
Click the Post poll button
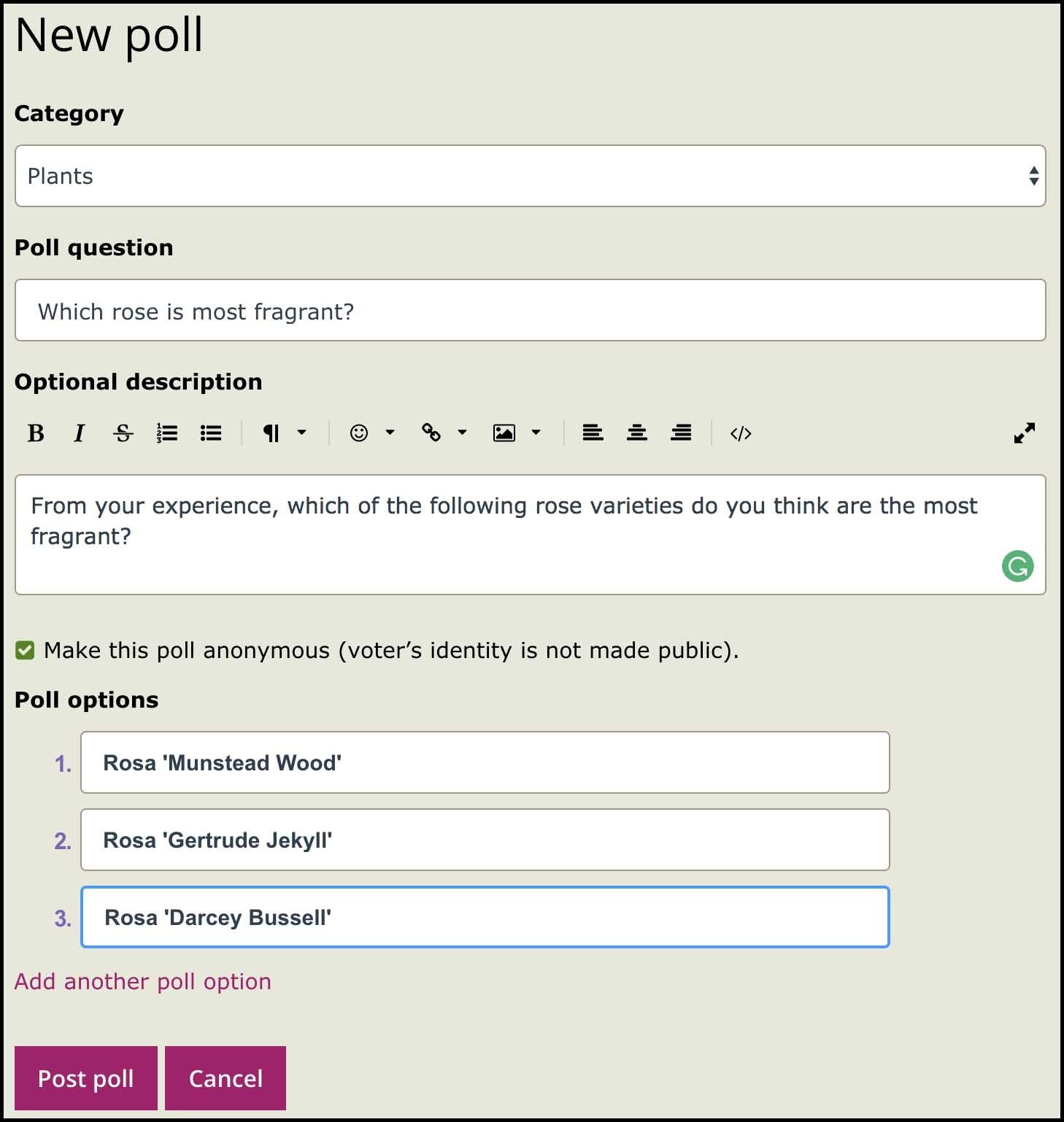tap(86, 1078)
